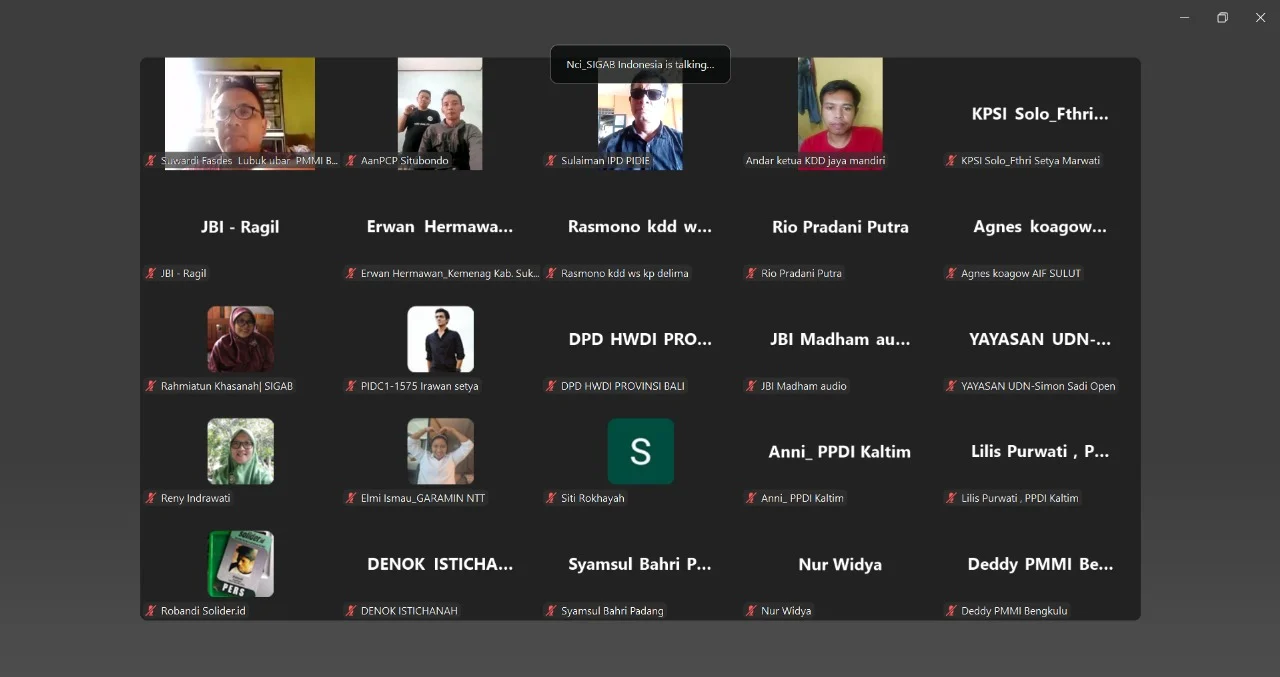Select Suwardi Fasdes video feed

(x=239, y=110)
